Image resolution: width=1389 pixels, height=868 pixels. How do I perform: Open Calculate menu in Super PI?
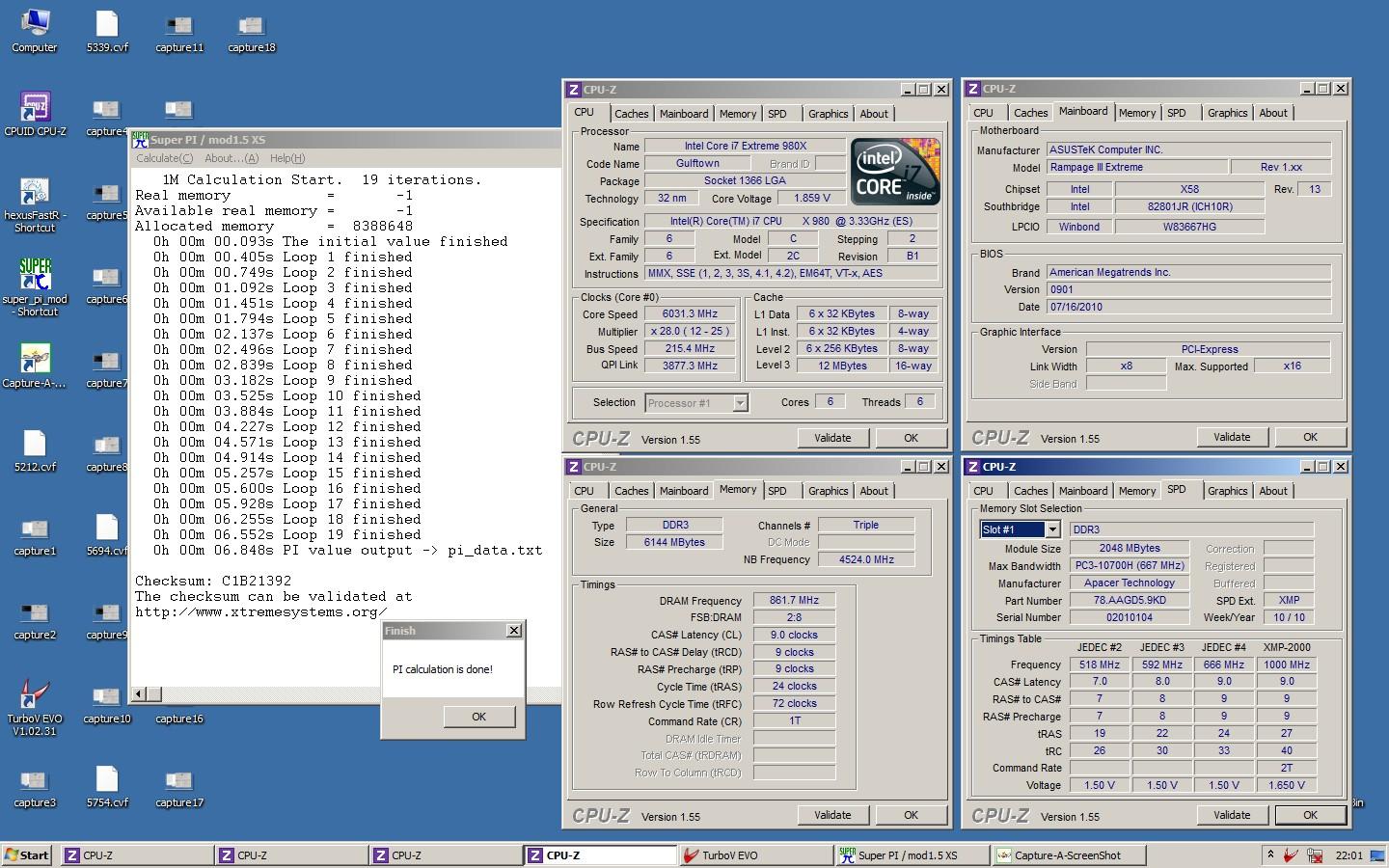(x=164, y=158)
